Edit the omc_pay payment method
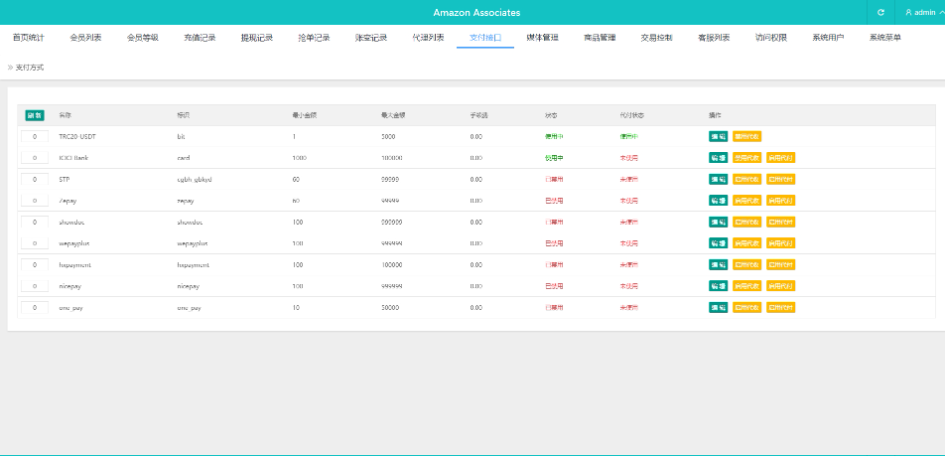Image resolution: width=945 pixels, height=456 pixels. [718, 308]
